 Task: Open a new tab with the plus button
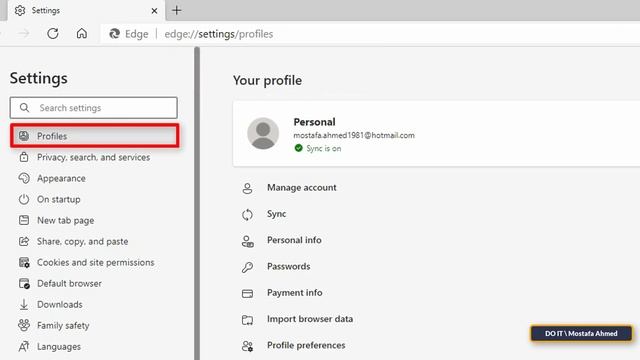tap(176, 11)
